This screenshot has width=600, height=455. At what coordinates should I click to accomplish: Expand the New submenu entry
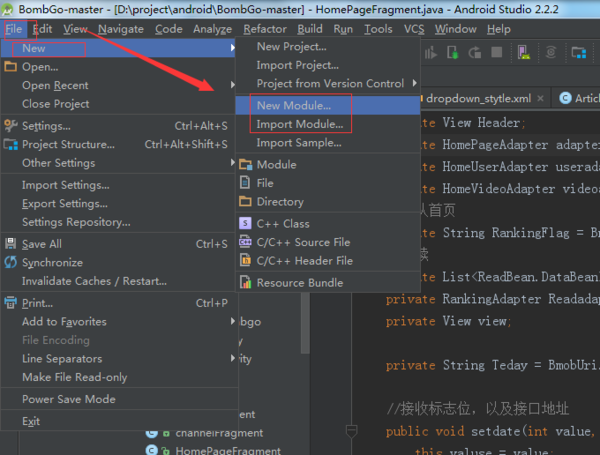[119, 48]
